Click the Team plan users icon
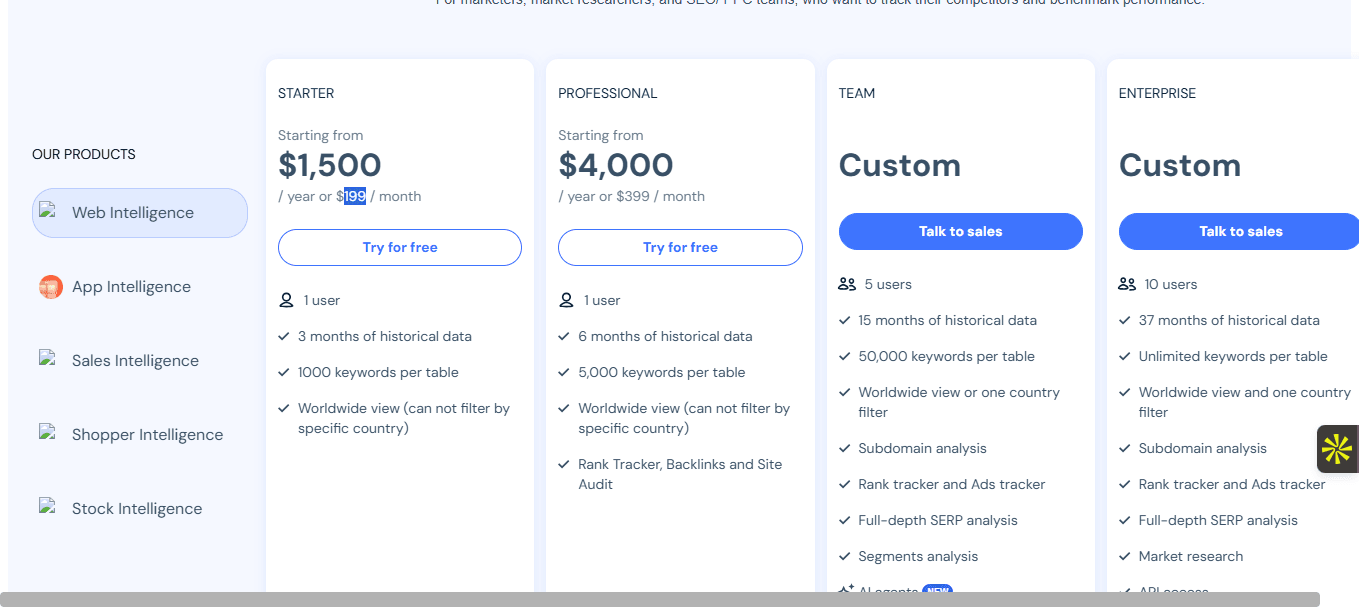1359x607 pixels. 847,284
